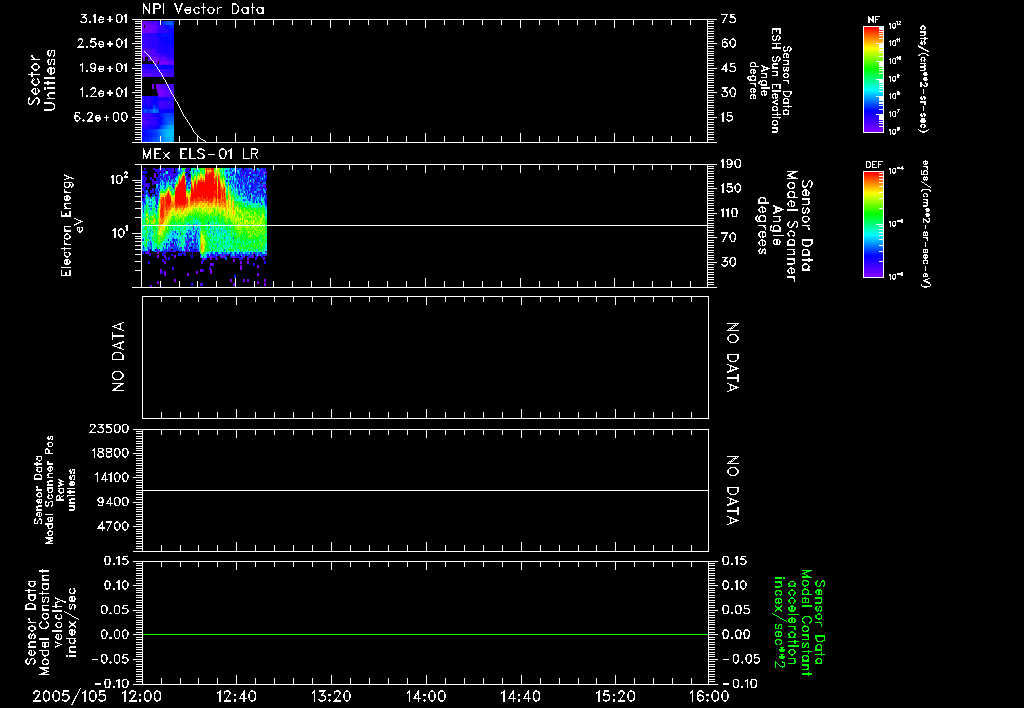Click the 23500 tick label
The height and width of the screenshot is (708, 1024).
110,428
